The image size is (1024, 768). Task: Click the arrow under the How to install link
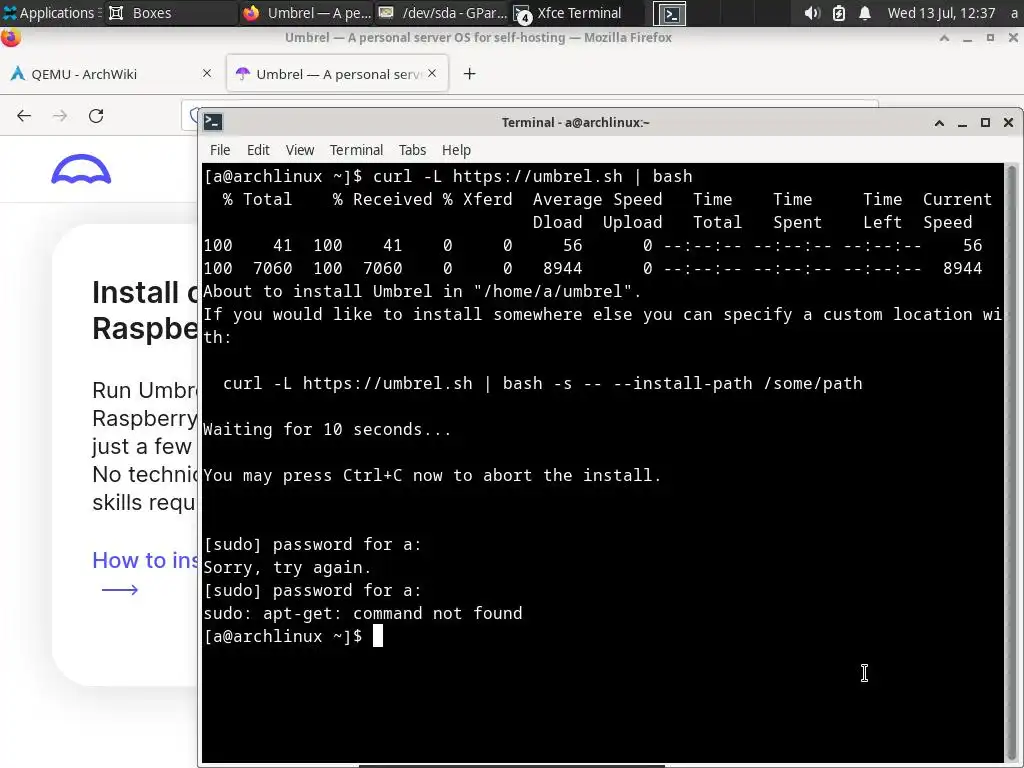[x=120, y=590]
